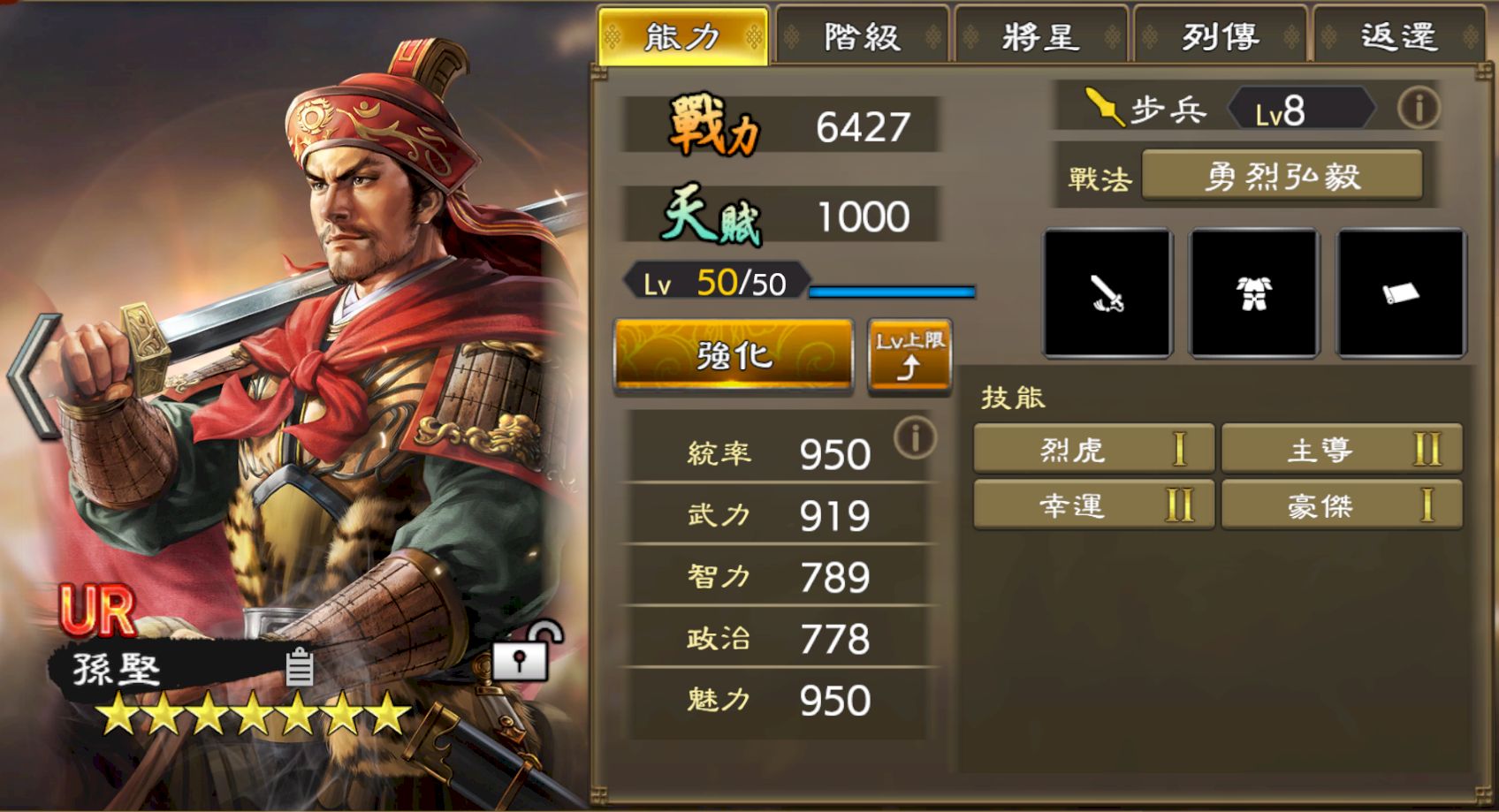View the 烈虎 skill

[x=1093, y=450]
